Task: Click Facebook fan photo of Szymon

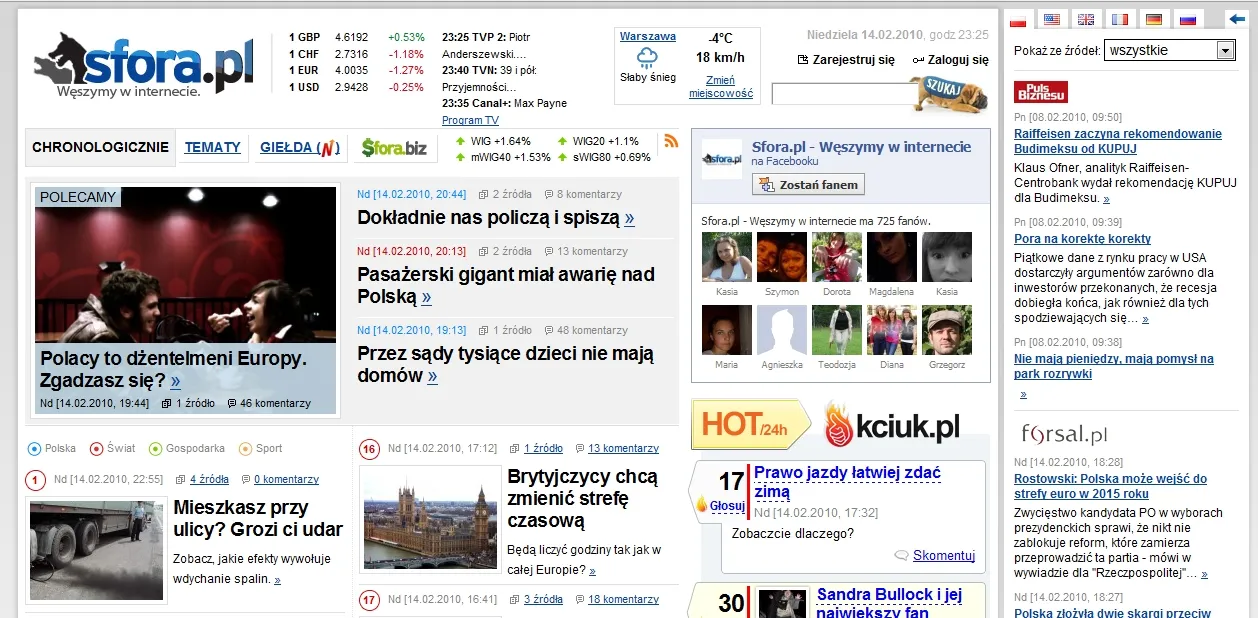Action: pyautogui.click(x=782, y=257)
